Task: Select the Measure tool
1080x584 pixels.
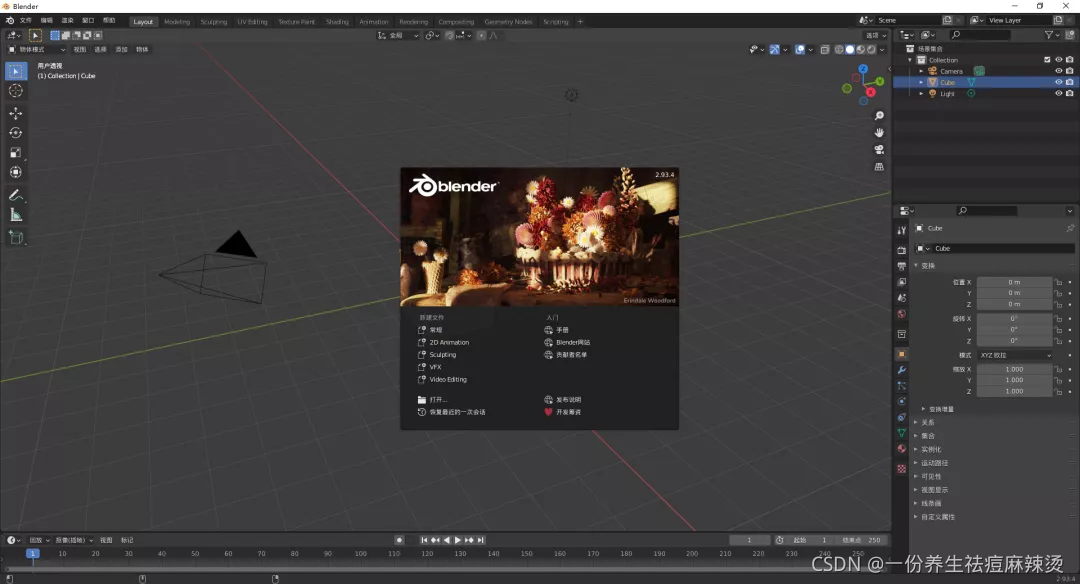Action: 16,216
